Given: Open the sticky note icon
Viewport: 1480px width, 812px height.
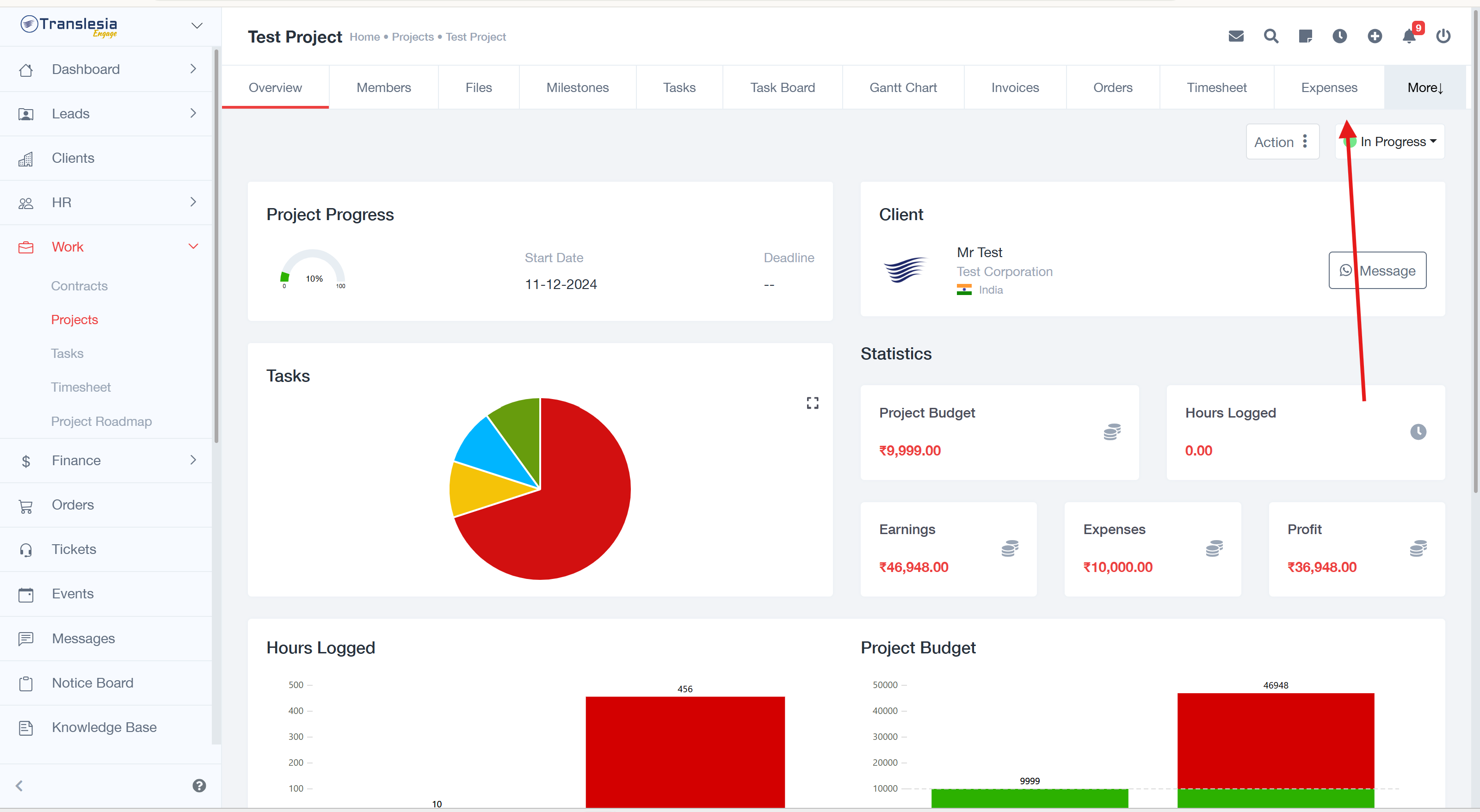Looking at the screenshot, I should (x=1305, y=37).
